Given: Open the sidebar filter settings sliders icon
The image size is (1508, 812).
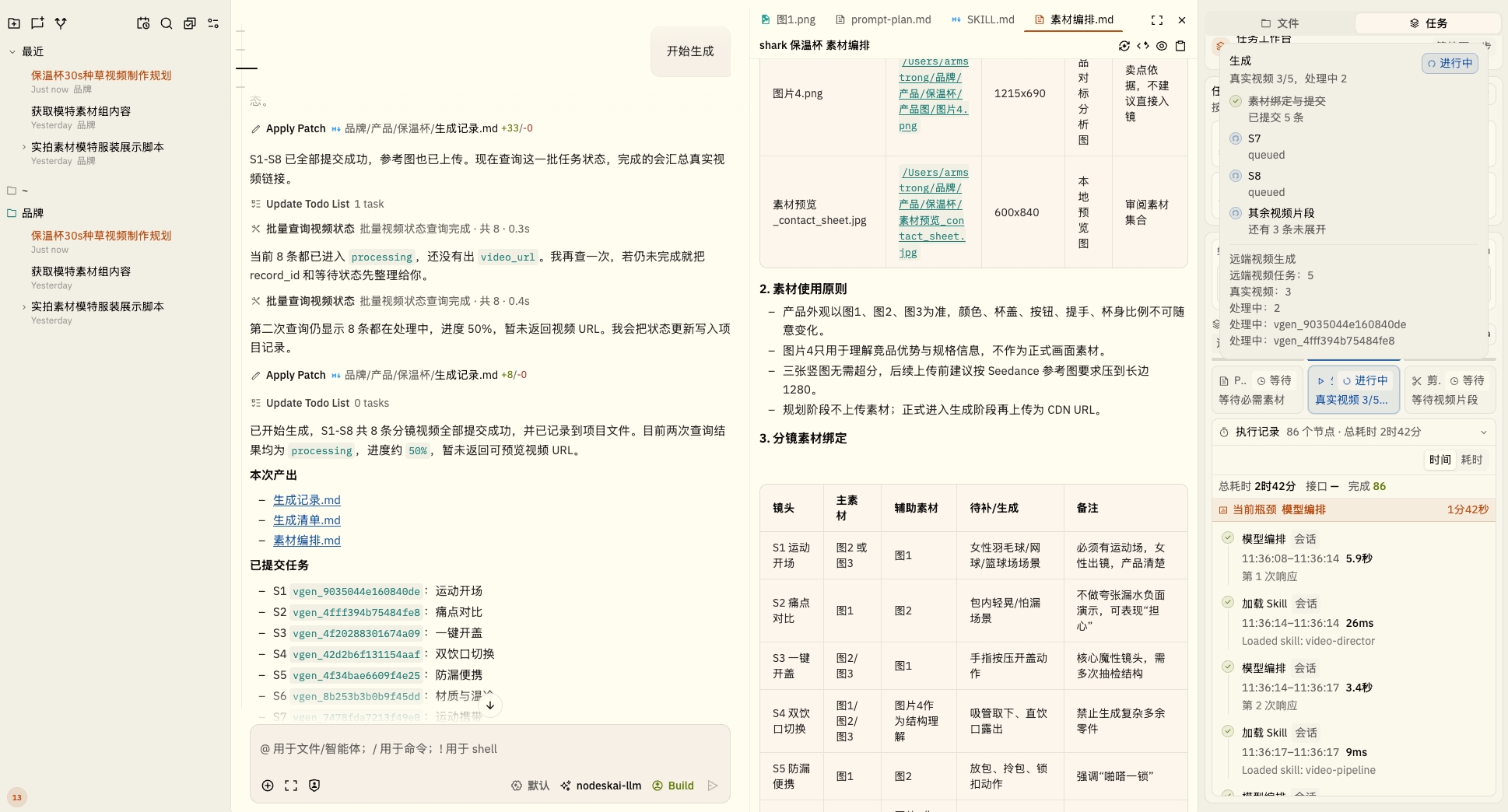Looking at the screenshot, I should [213, 23].
